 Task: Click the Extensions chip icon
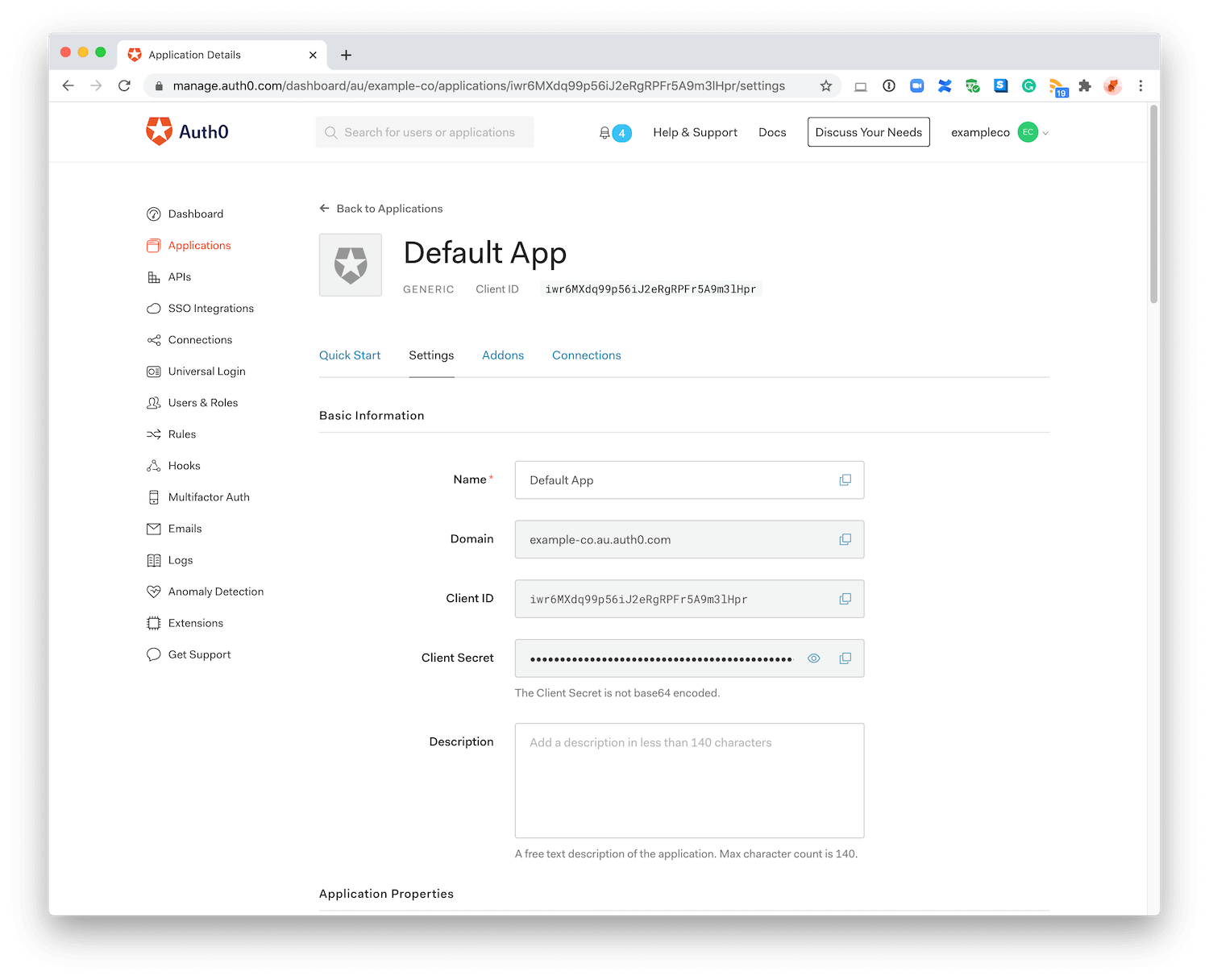point(154,623)
